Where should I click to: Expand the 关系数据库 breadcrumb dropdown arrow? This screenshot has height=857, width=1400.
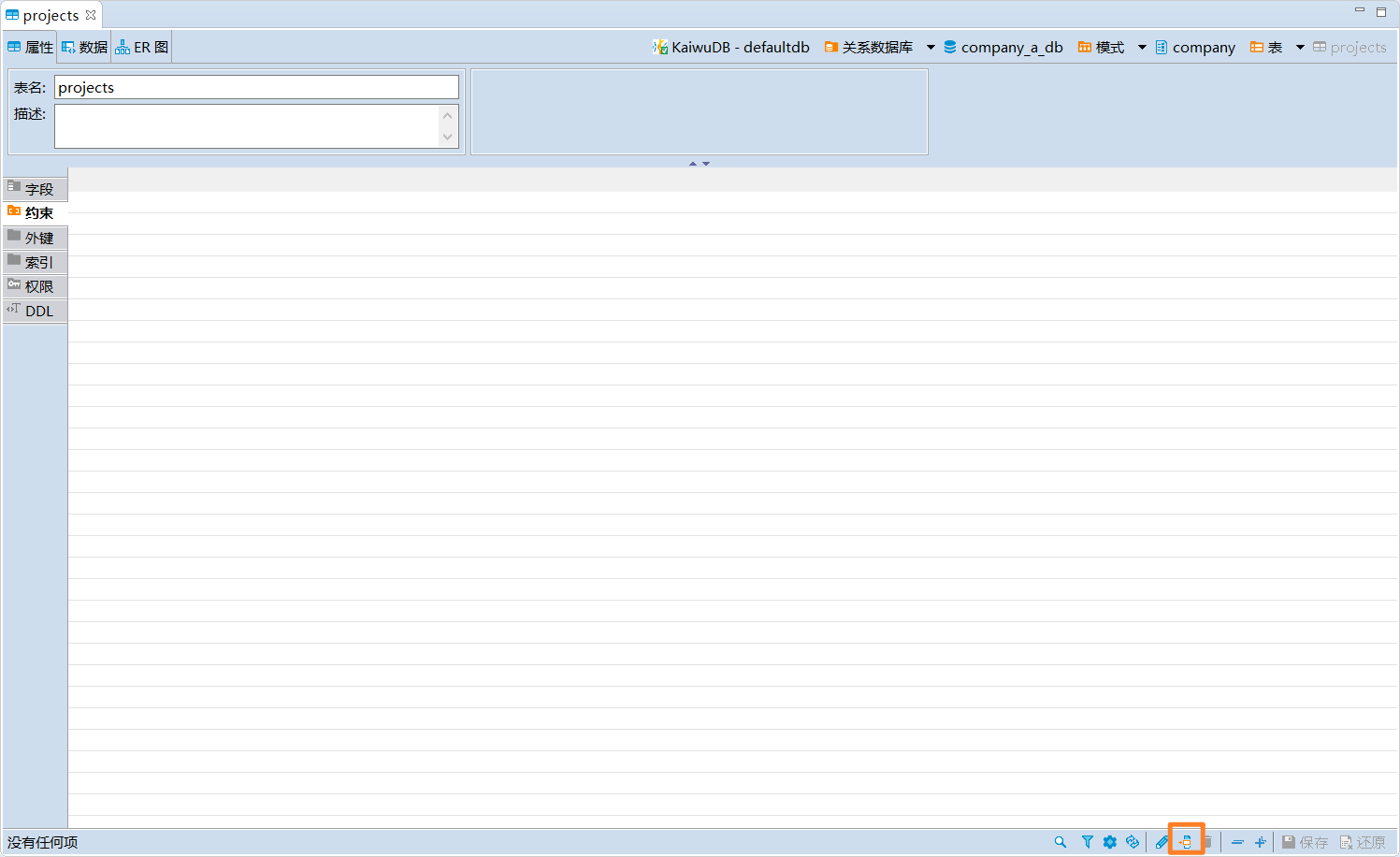pyautogui.click(x=931, y=48)
